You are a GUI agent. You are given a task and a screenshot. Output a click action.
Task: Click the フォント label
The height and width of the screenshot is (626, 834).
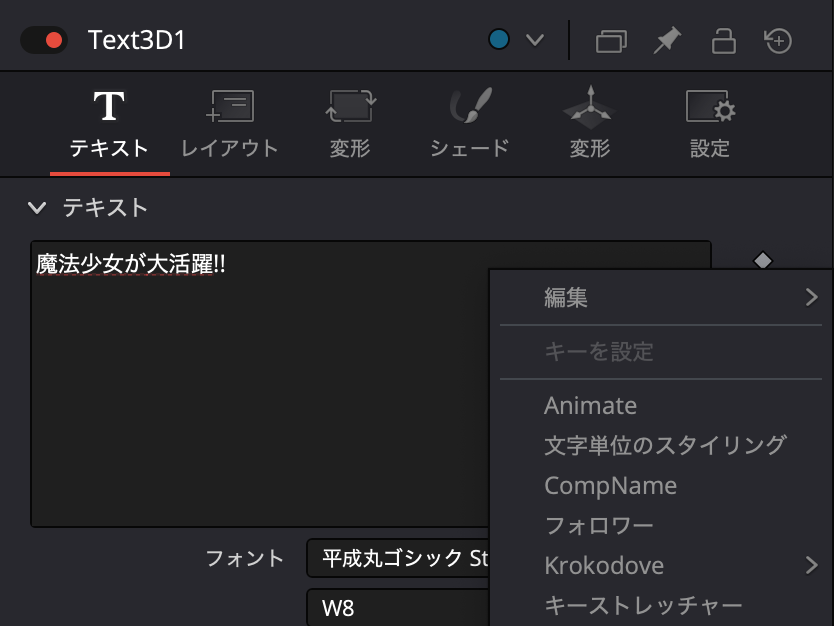coord(245,558)
